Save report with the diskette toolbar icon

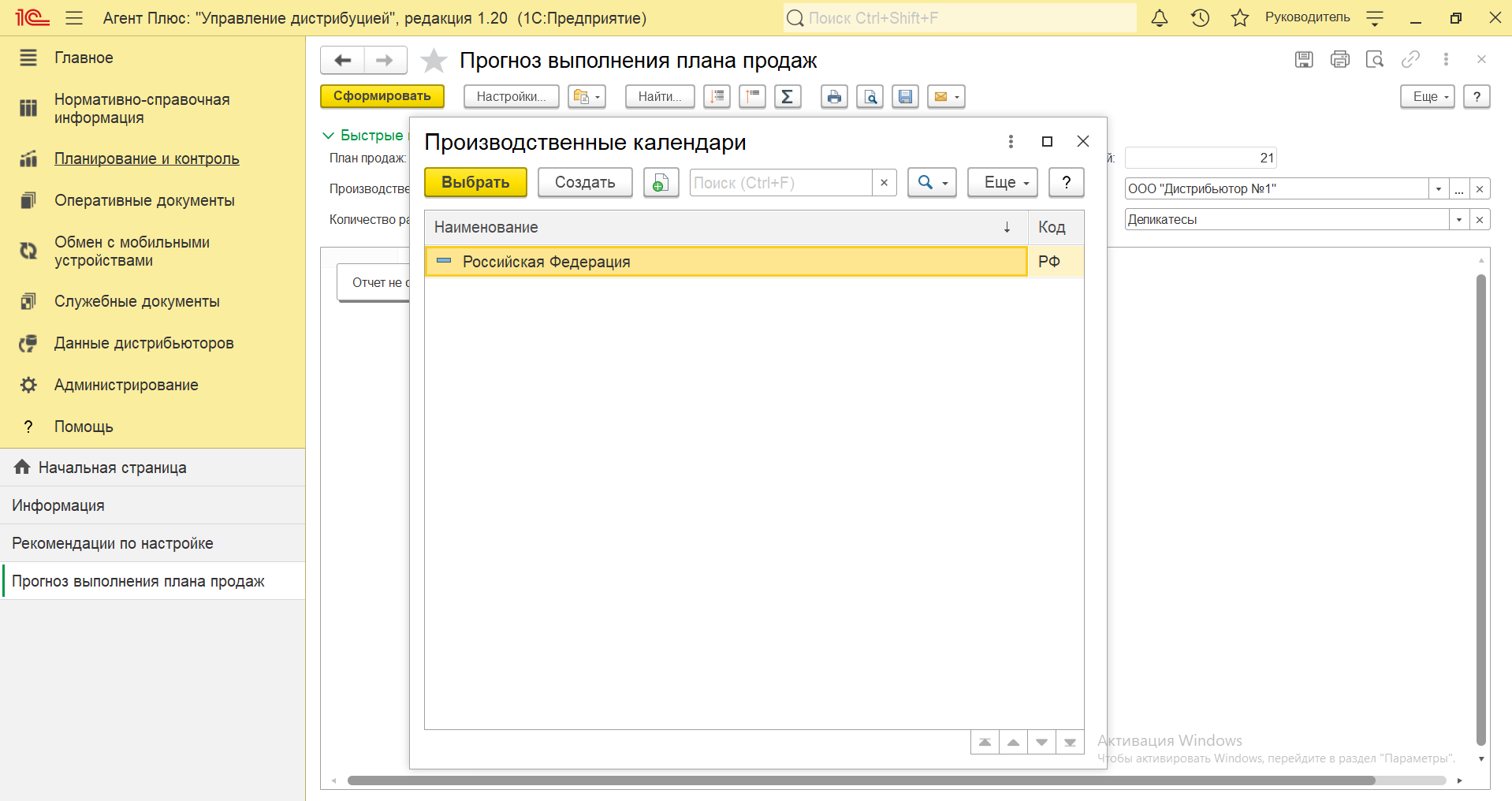click(905, 96)
